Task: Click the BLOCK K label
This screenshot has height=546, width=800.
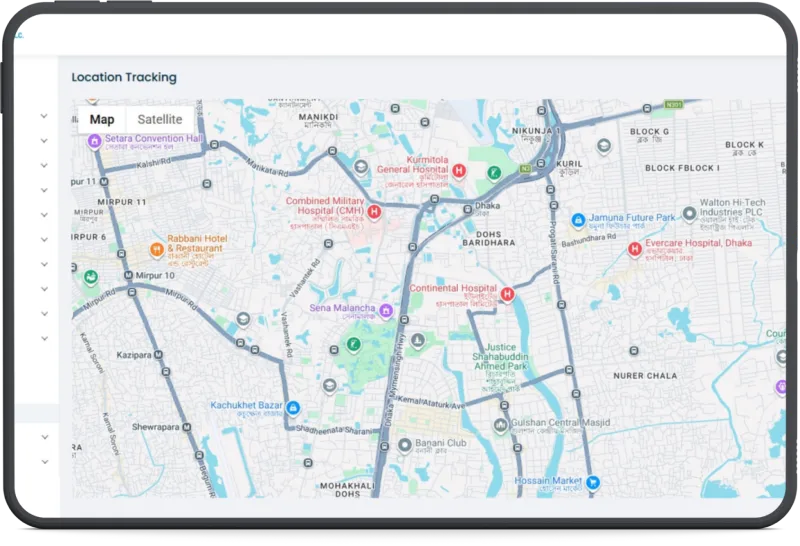Action: [x=744, y=145]
